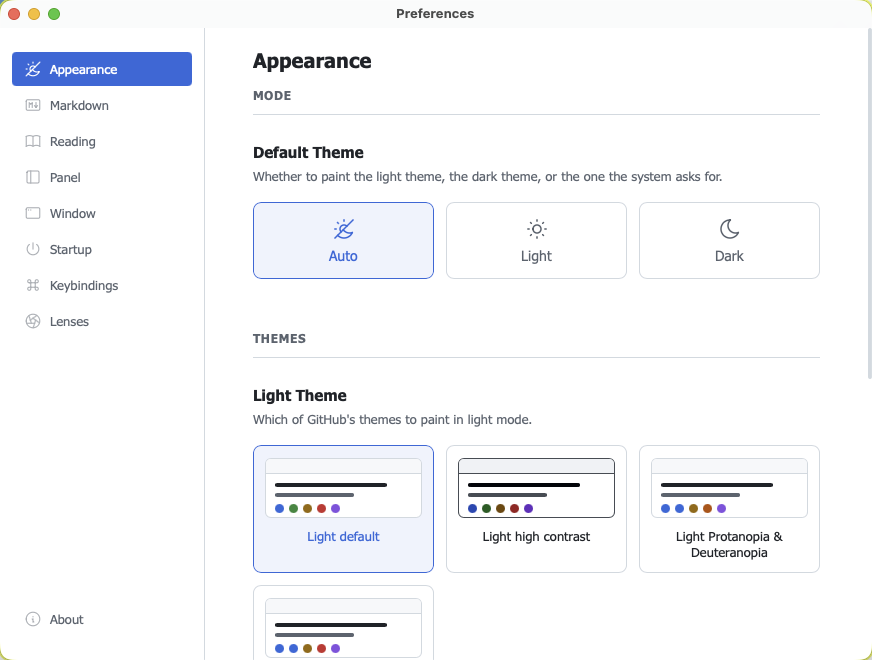Viewport: 872px width, 660px height.
Task: Click the Keybindings command icon
Action: 33,285
